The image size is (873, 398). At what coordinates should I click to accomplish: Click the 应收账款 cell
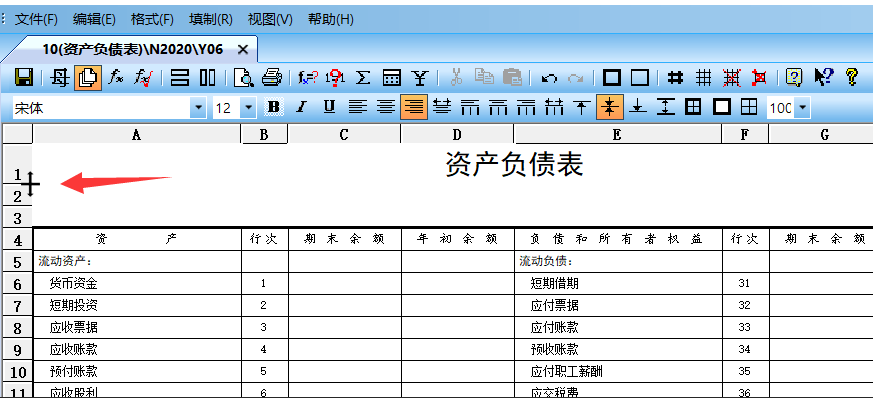[73, 350]
